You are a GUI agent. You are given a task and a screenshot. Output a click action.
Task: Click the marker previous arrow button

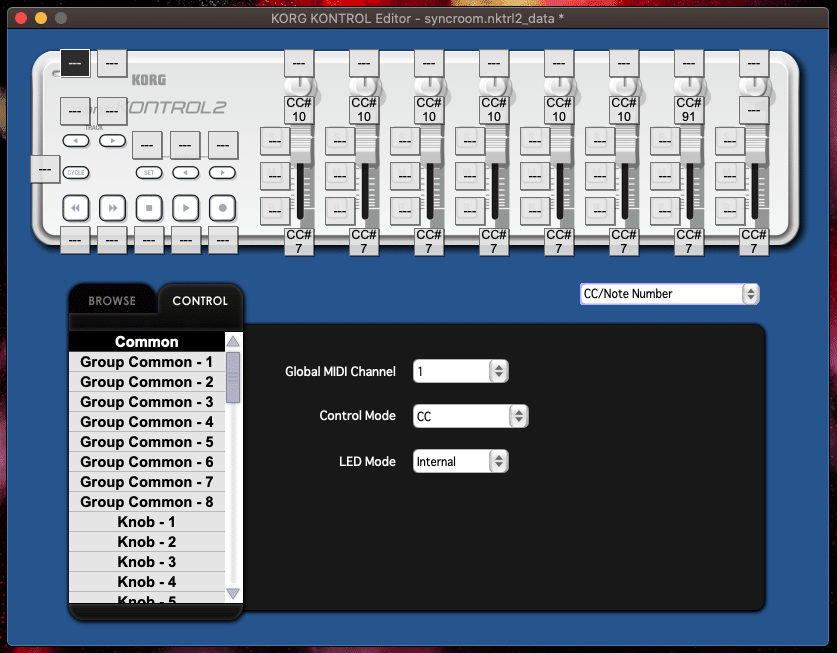[x=186, y=172]
